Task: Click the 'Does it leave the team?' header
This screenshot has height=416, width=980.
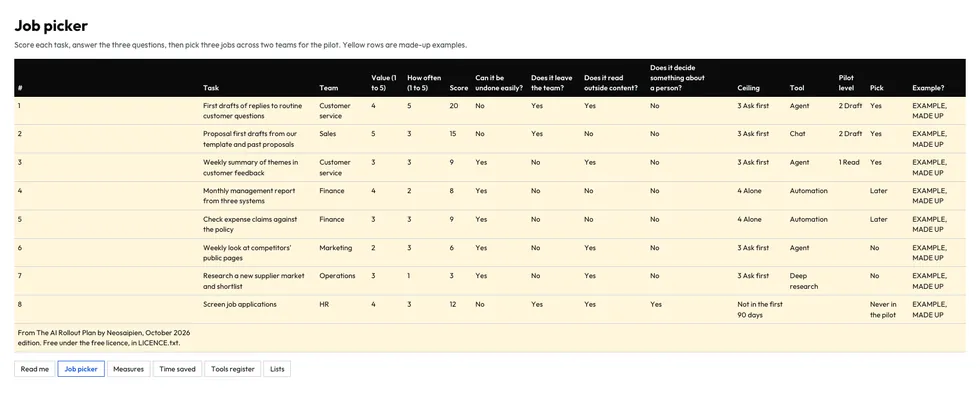Action: [552, 83]
